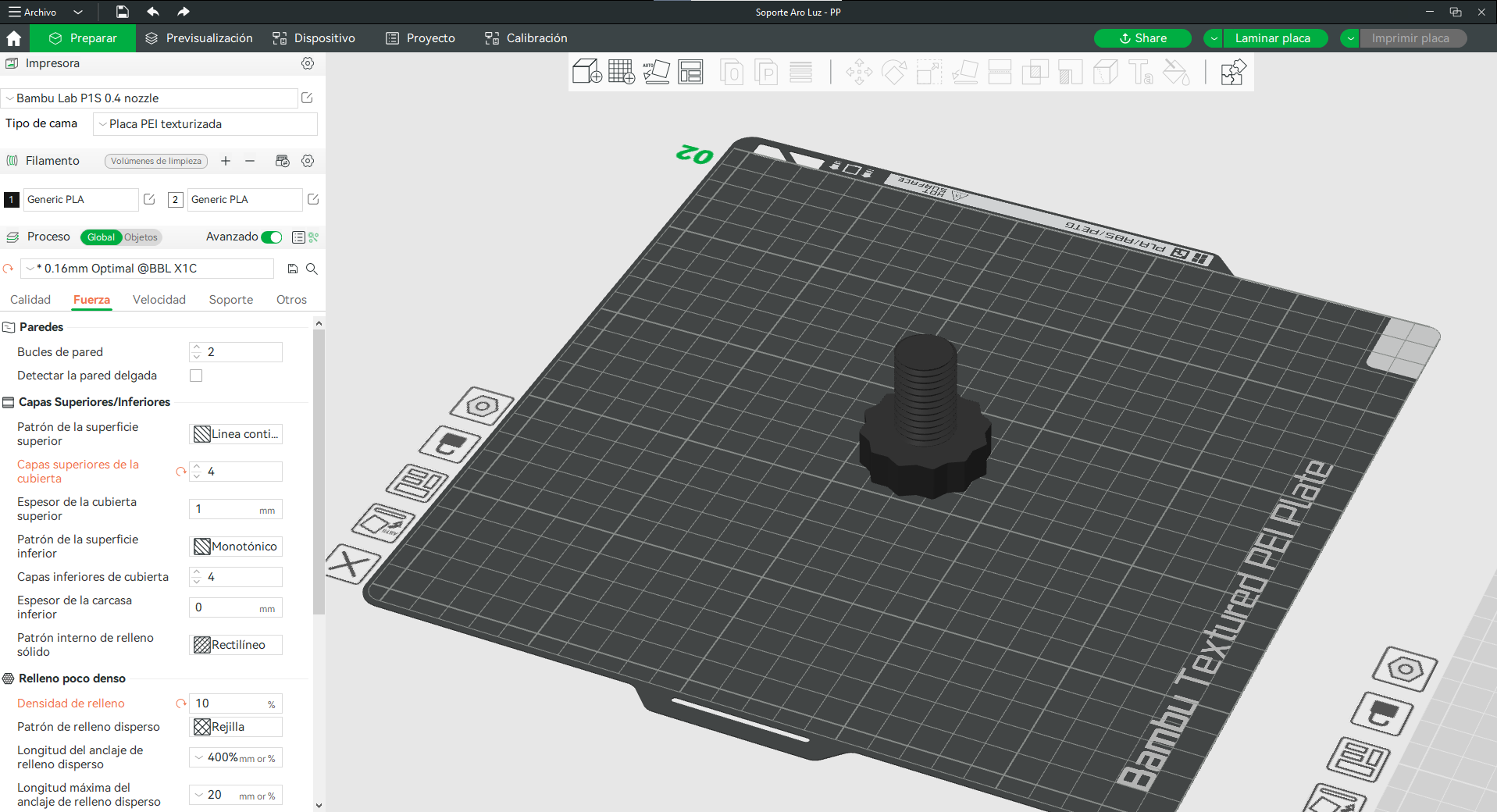This screenshot has width=1497, height=812.
Task: Click the redo arrow in title bar
Action: tap(183, 12)
